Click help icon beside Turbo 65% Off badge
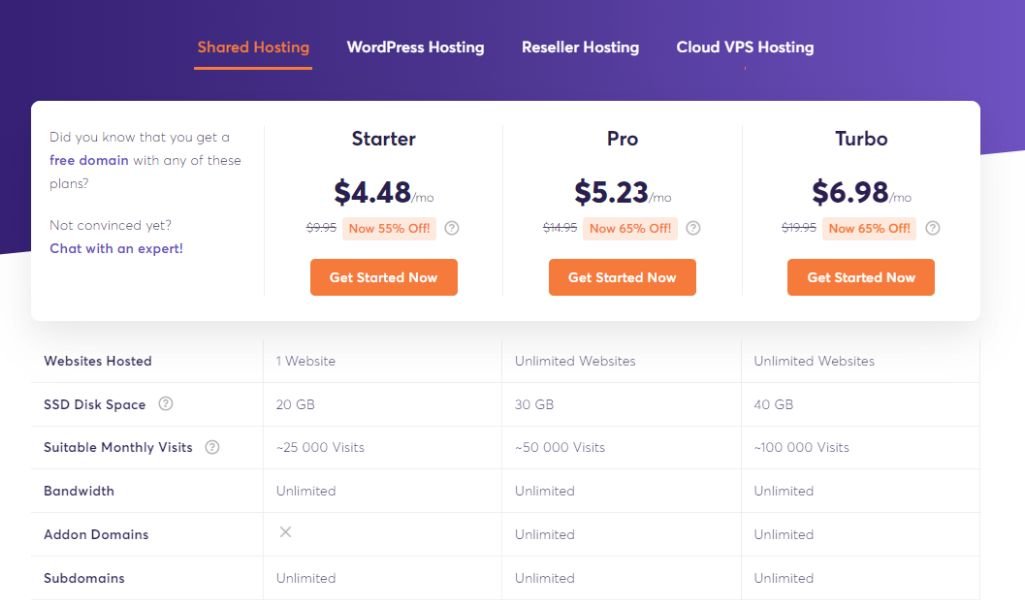1025x600 pixels. (933, 228)
